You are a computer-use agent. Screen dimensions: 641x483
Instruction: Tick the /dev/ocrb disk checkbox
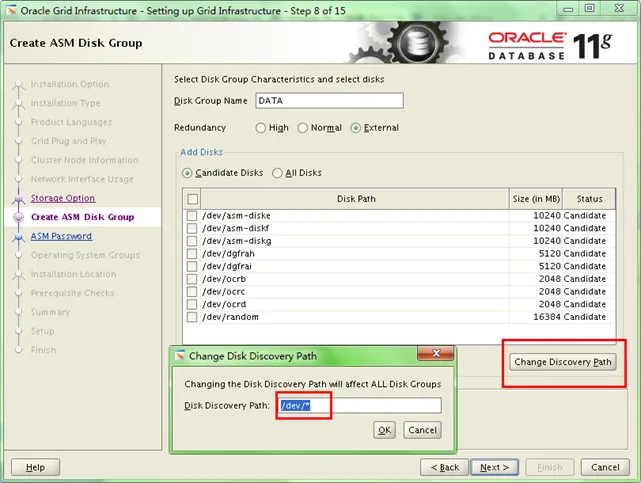point(192,279)
